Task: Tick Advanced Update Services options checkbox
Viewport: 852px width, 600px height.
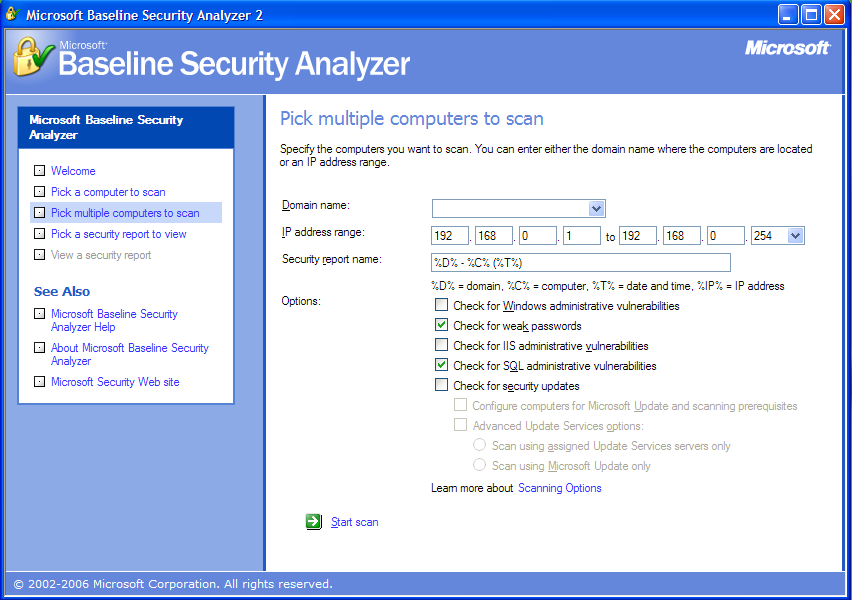Action: pyautogui.click(x=460, y=425)
